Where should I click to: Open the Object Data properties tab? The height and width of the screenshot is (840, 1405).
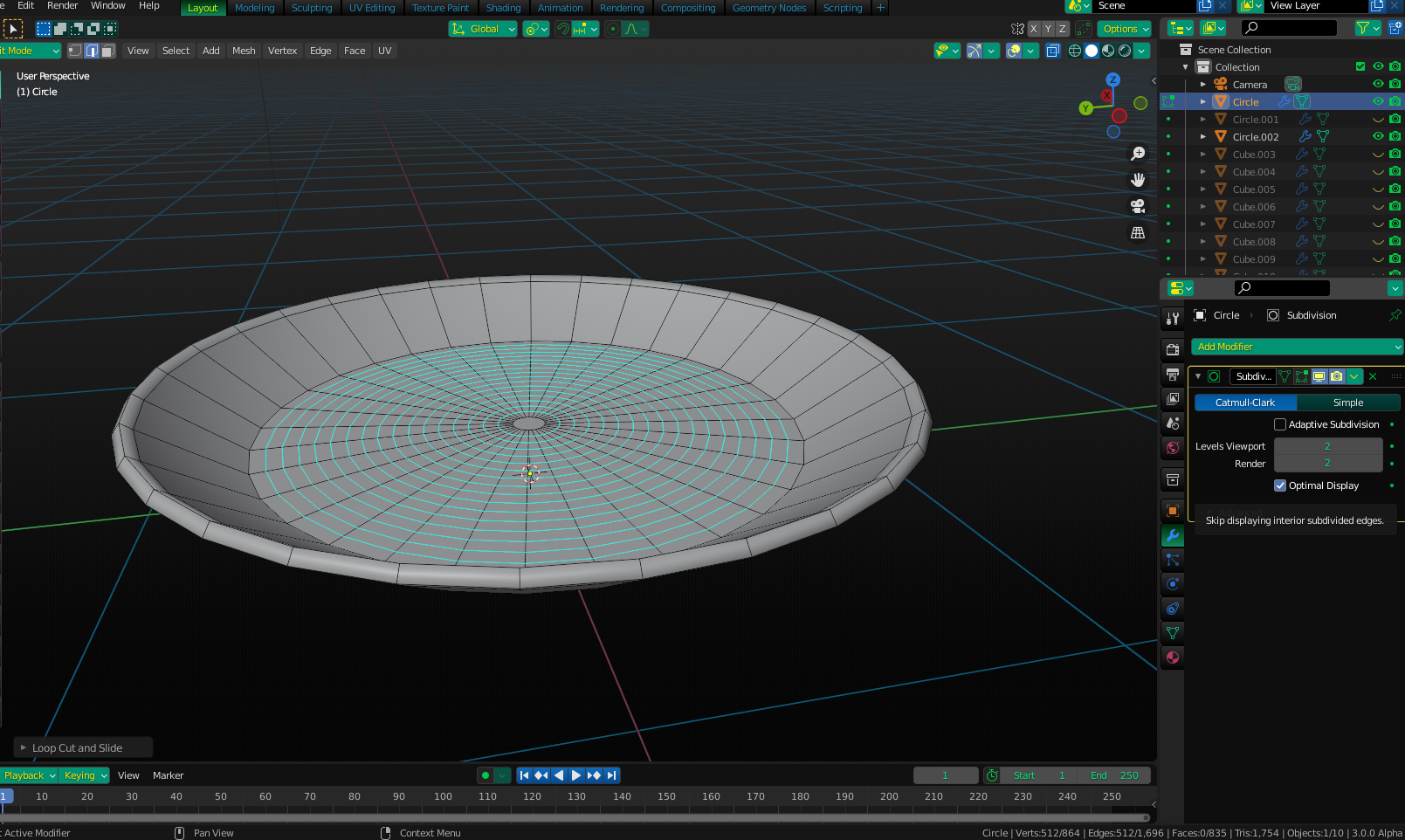pyautogui.click(x=1173, y=633)
